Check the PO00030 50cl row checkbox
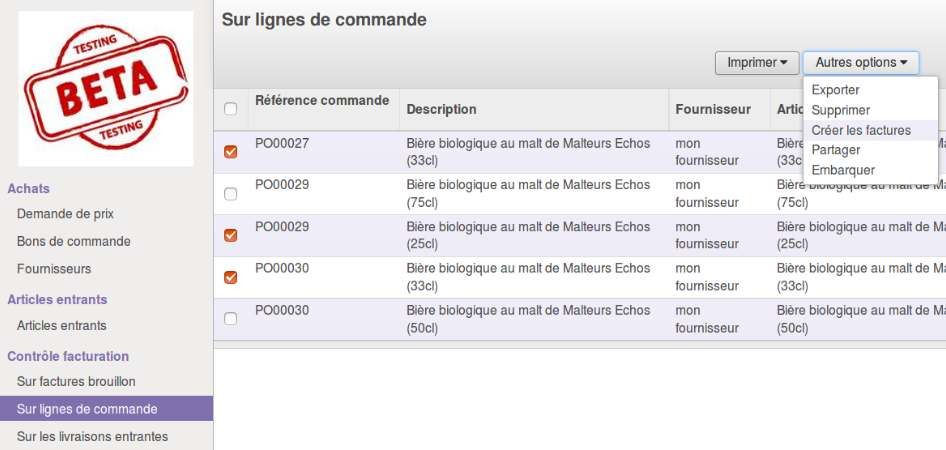 (231, 319)
